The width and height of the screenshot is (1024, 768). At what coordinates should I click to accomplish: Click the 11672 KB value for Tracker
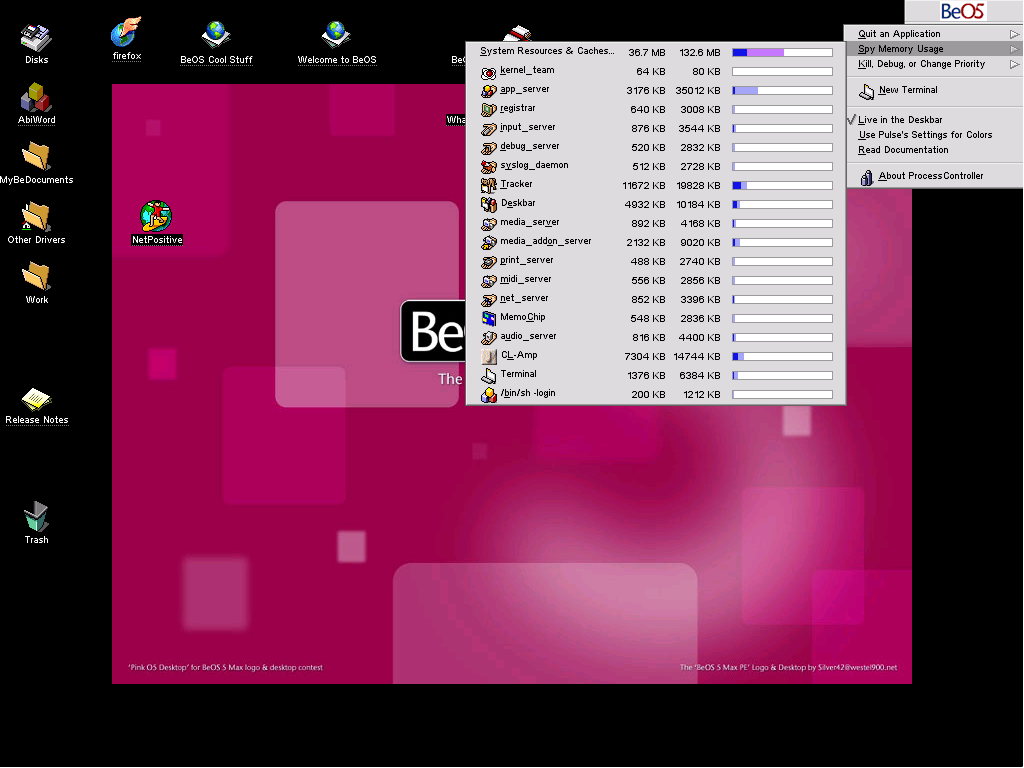644,186
